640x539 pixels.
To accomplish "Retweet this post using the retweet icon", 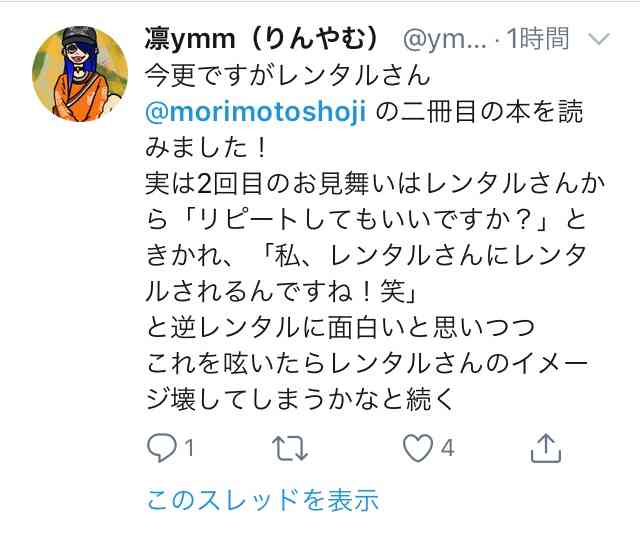I will (x=290, y=448).
